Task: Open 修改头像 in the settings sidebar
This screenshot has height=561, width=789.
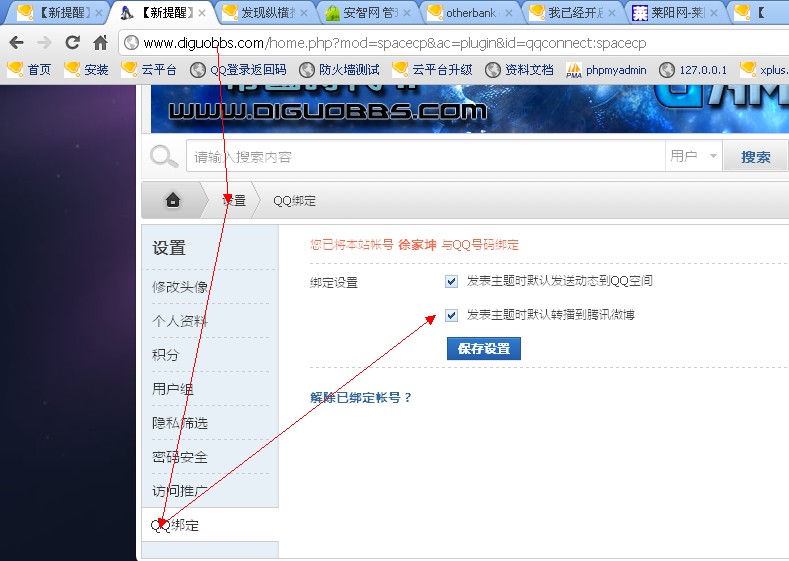Action: pyautogui.click(x=180, y=286)
